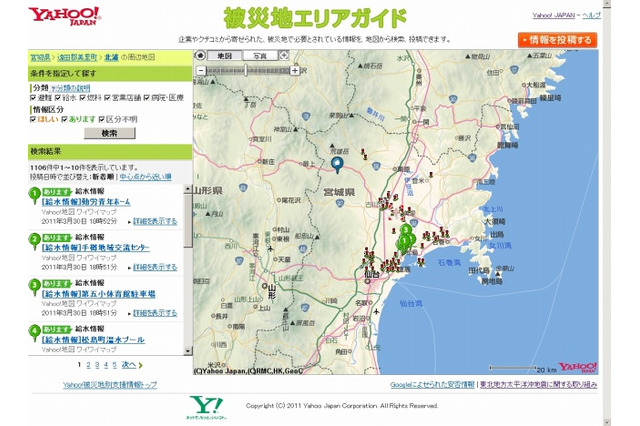Switch map to 写真 view tab
Image resolution: width=640 pixels, height=426 pixels.
coord(260,55)
